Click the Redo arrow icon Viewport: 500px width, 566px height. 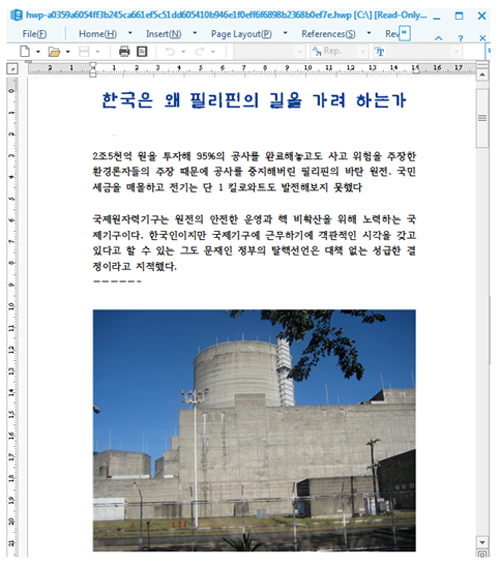click(199, 52)
